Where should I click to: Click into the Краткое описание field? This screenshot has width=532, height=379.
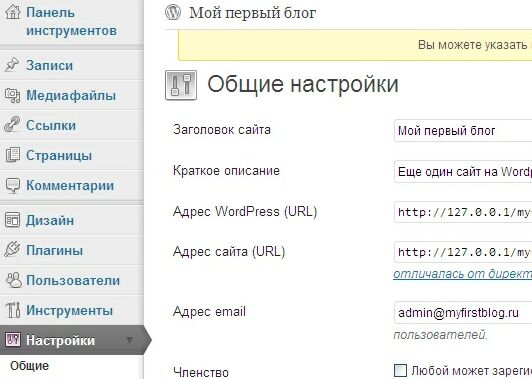[463, 171]
